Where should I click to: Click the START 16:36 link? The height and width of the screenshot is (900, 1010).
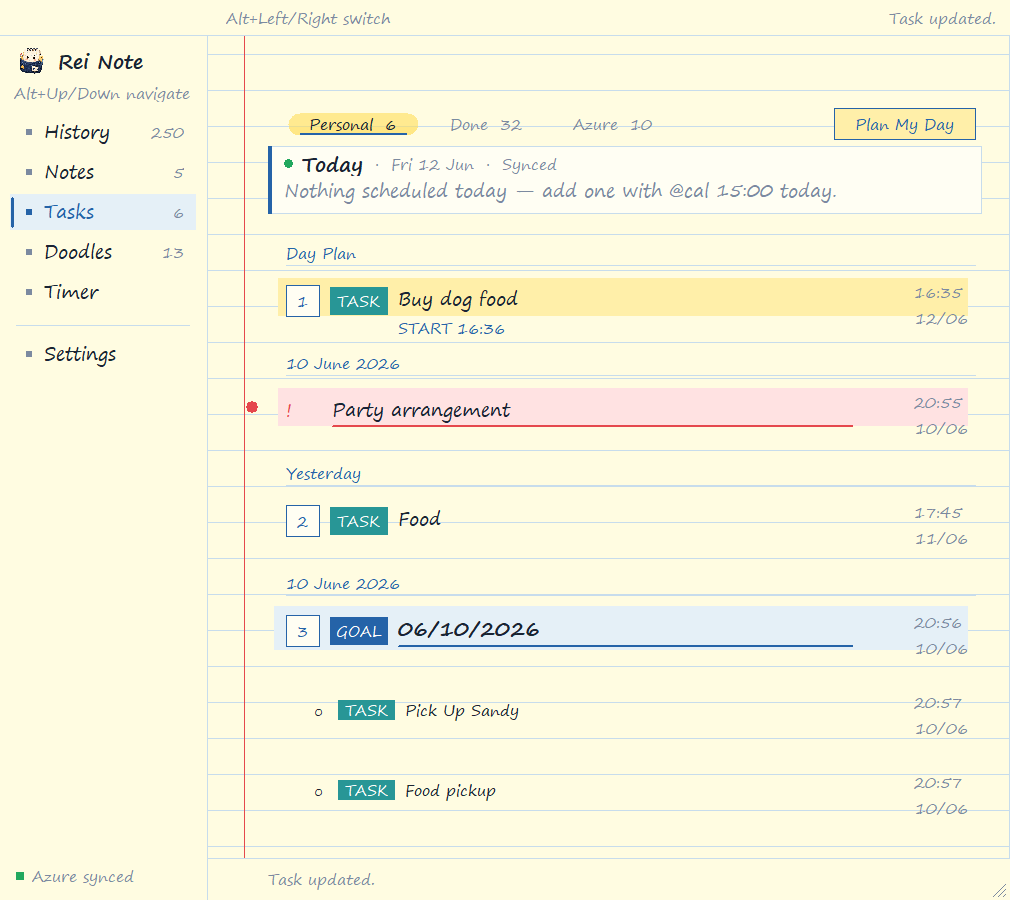(x=451, y=329)
